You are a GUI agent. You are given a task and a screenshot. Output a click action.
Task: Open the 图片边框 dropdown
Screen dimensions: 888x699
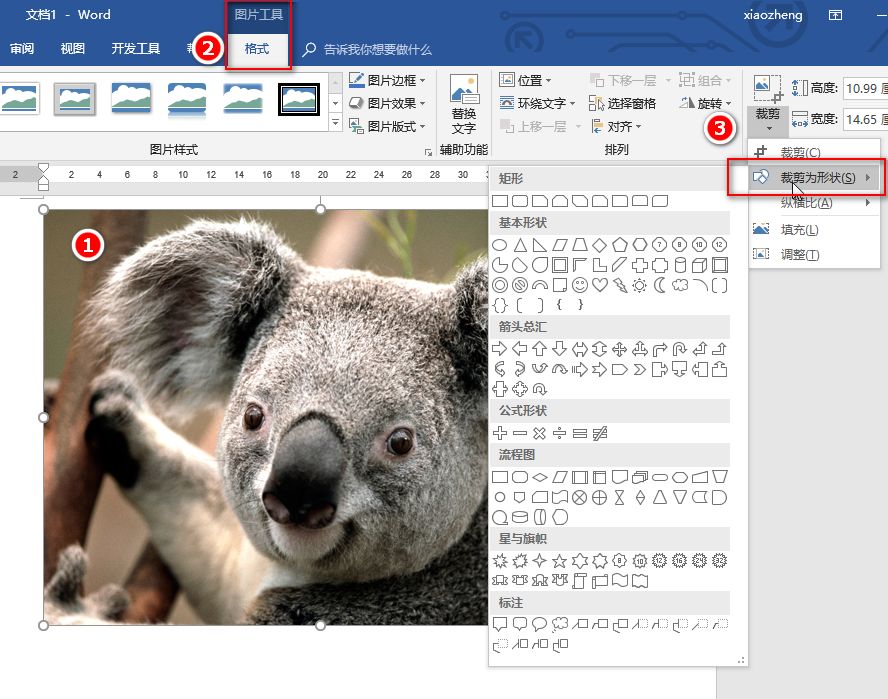(390, 80)
